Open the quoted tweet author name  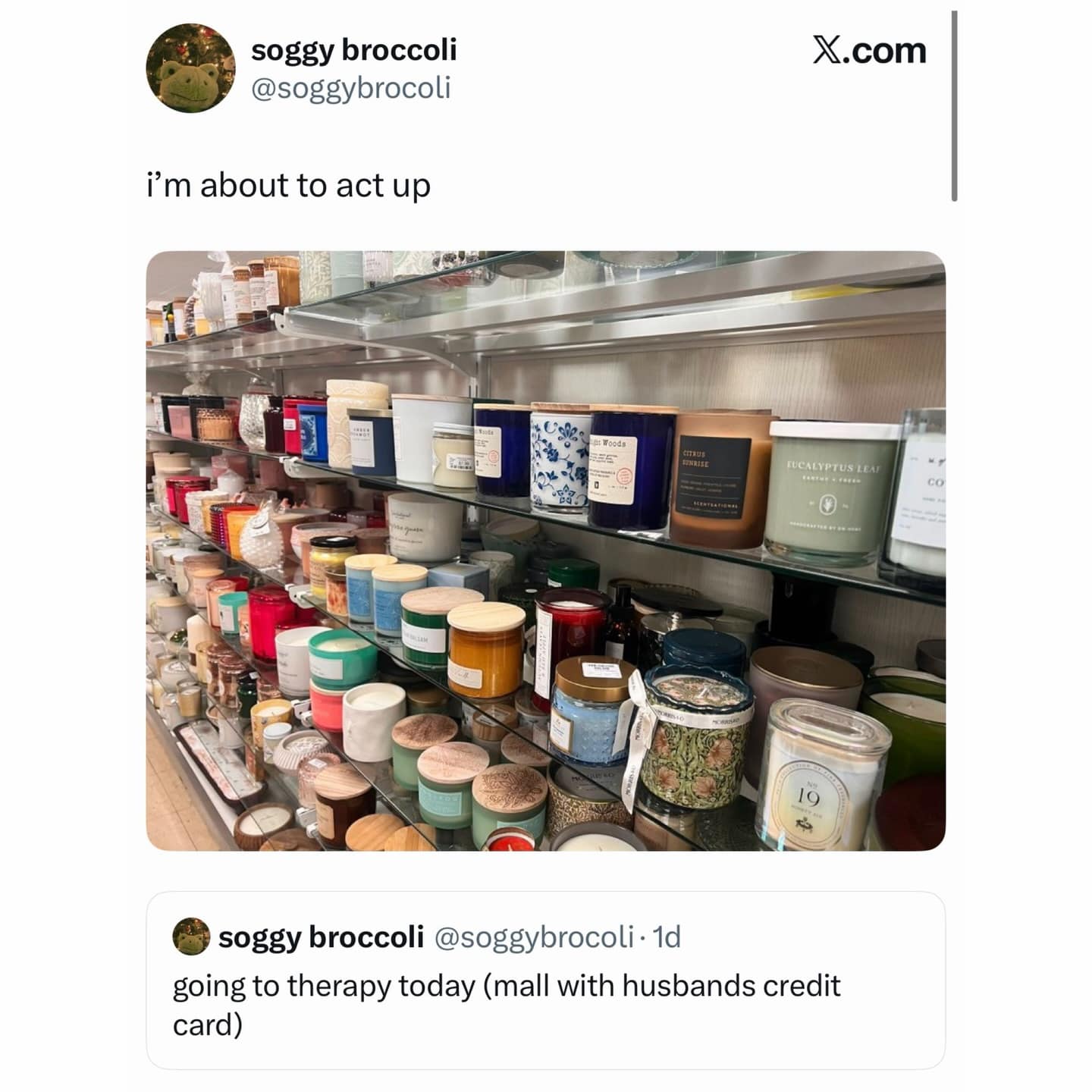point(321,937)
